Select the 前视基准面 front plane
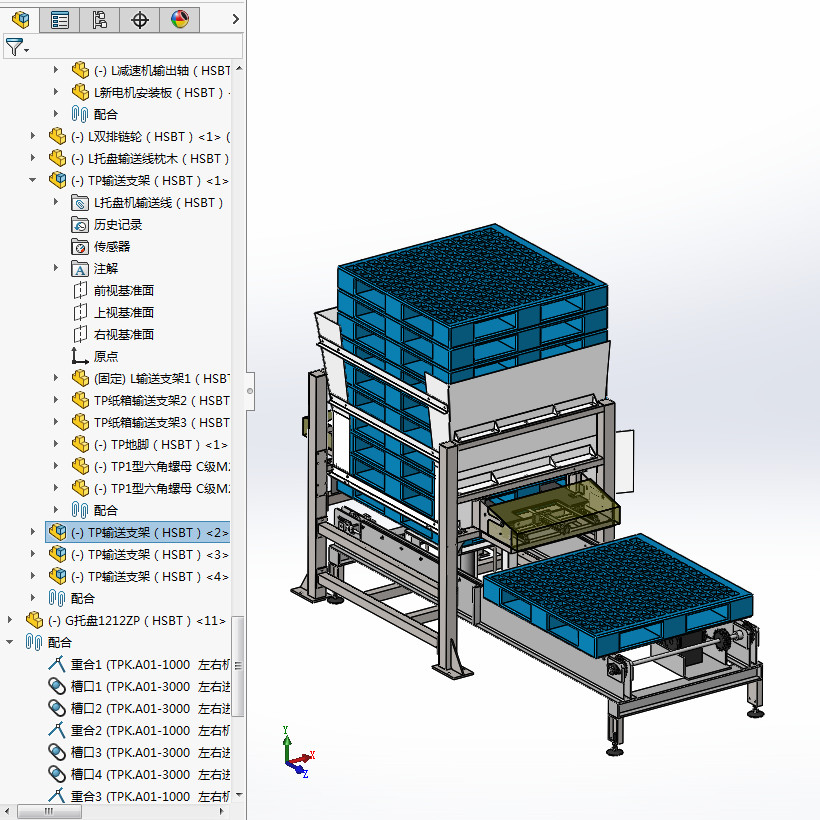This screenshot has height=820, width=820. 123,291
